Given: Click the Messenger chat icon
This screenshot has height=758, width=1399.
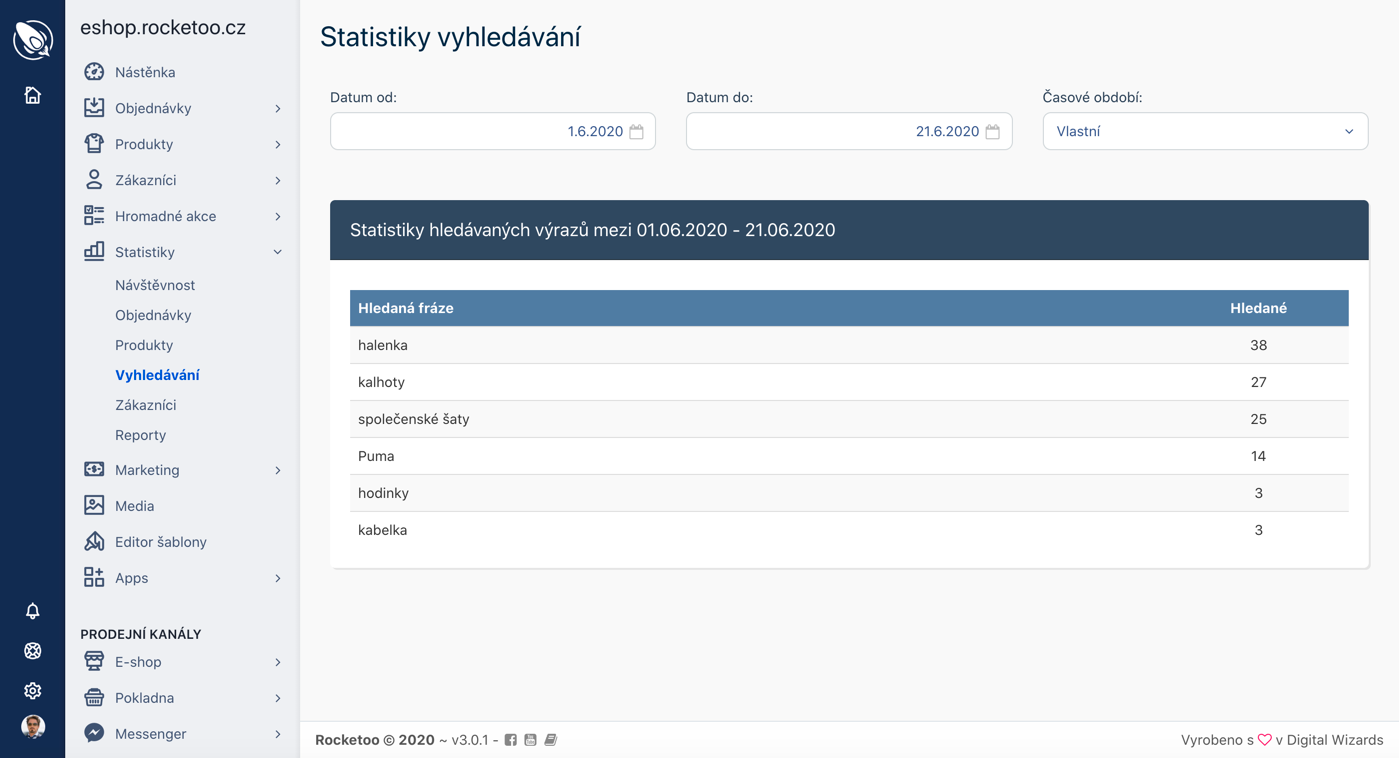Looking at the screenshot, I should 94,734.
